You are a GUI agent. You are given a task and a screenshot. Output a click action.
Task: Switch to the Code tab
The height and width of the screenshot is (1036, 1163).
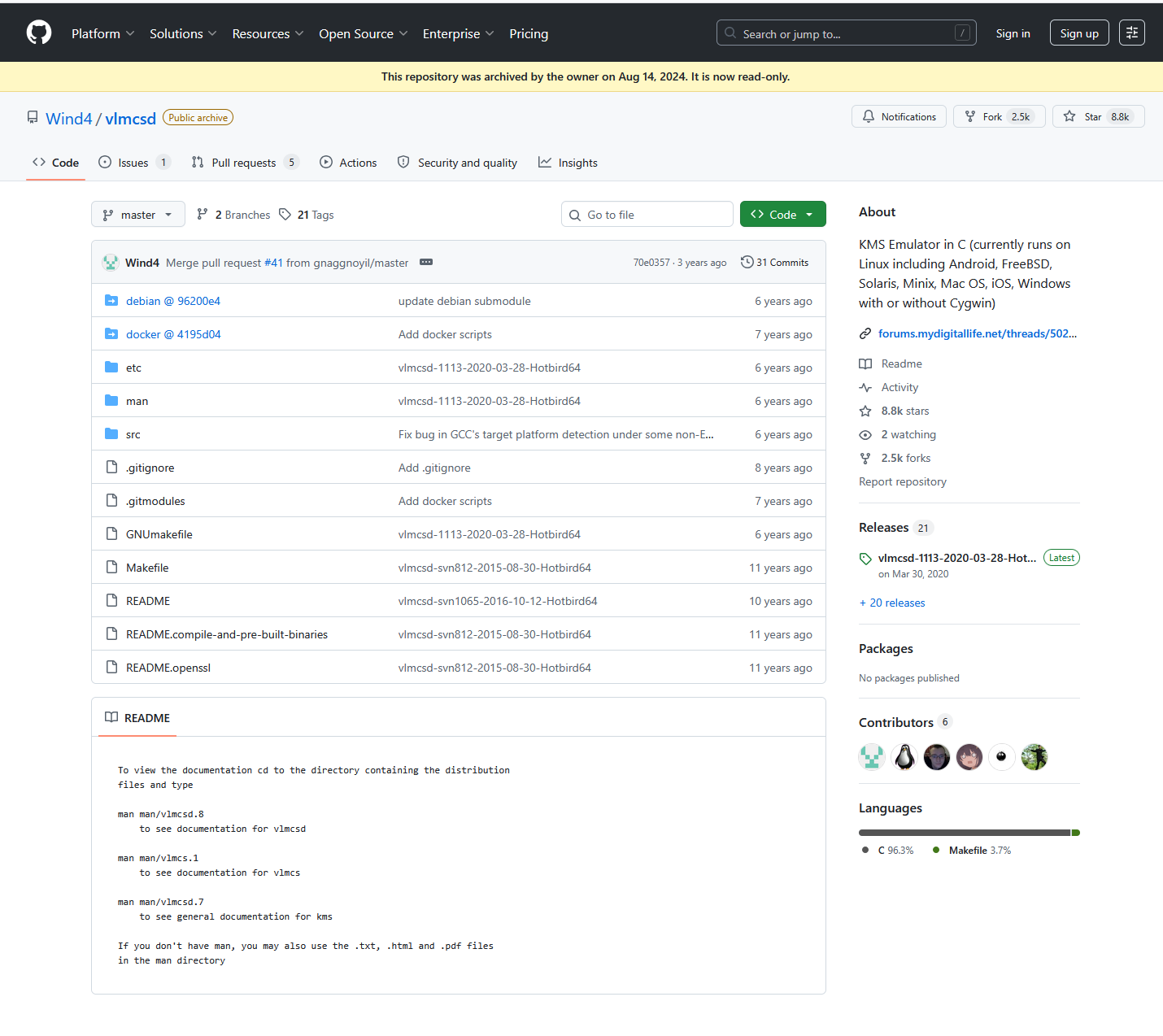56,163
